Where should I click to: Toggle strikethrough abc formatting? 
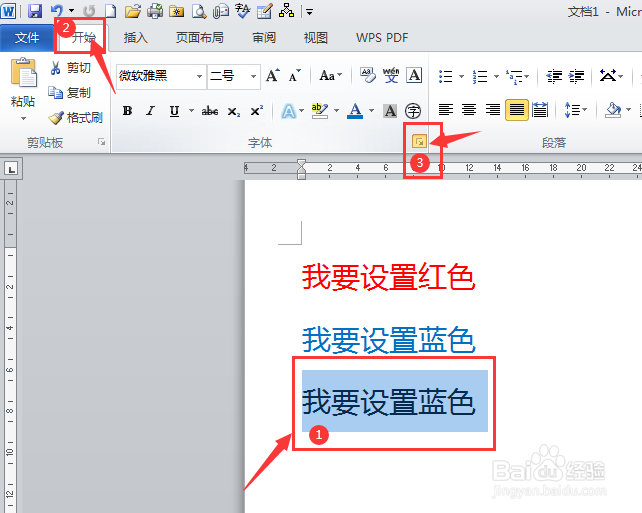[209, 111]
